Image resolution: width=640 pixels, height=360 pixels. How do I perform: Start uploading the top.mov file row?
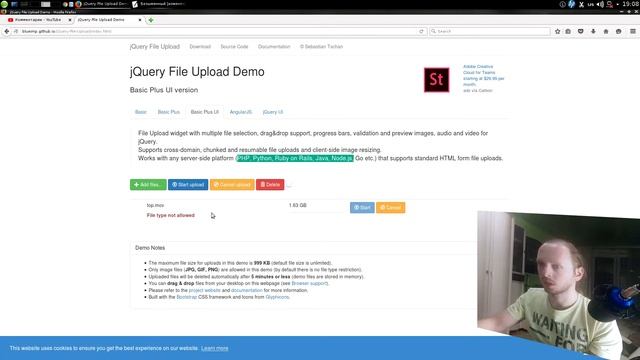(362, 207)
